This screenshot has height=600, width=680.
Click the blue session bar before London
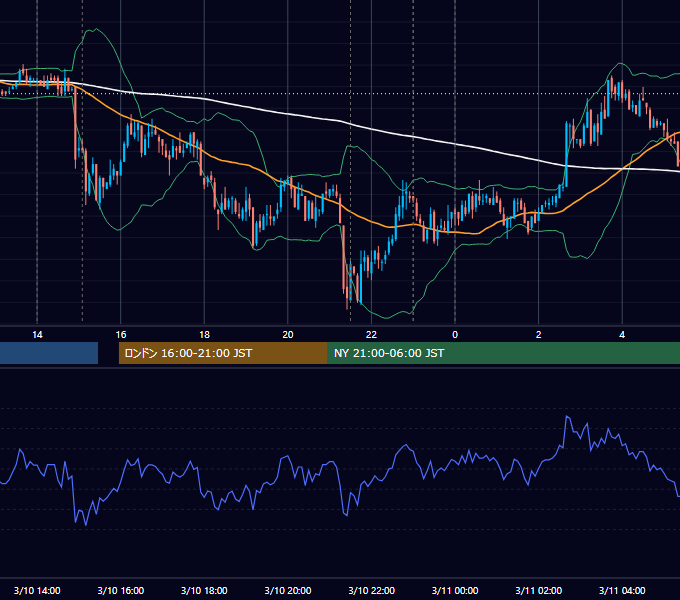coord(49,353)
